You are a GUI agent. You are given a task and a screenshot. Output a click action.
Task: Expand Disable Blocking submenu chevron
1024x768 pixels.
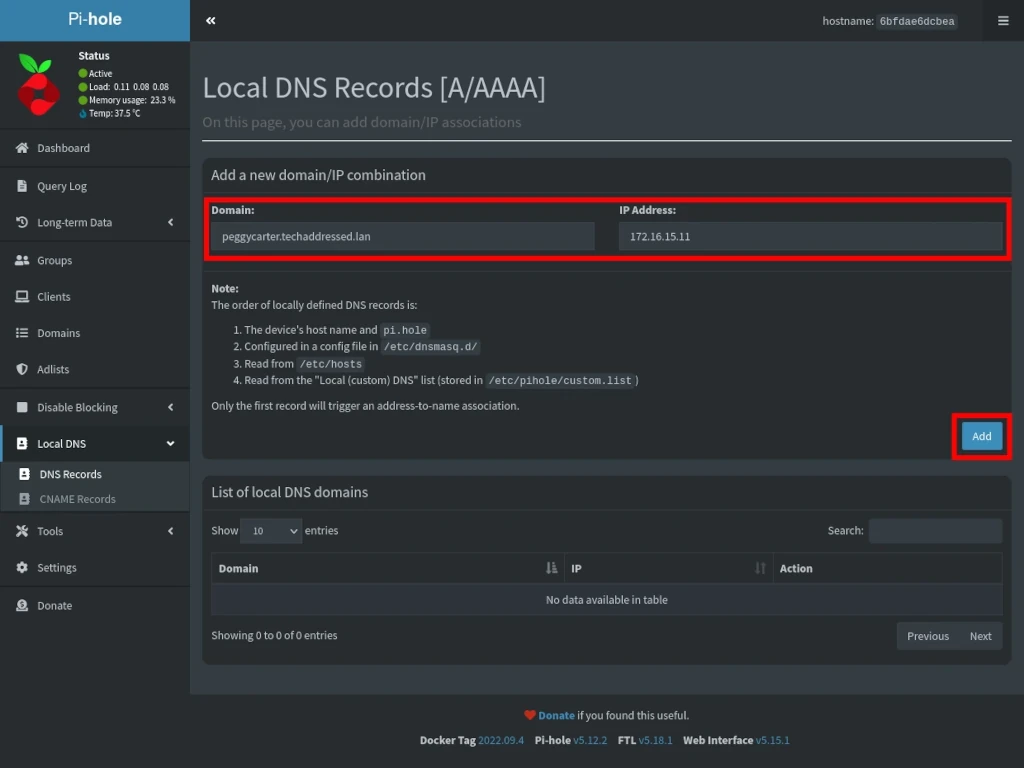170,407
